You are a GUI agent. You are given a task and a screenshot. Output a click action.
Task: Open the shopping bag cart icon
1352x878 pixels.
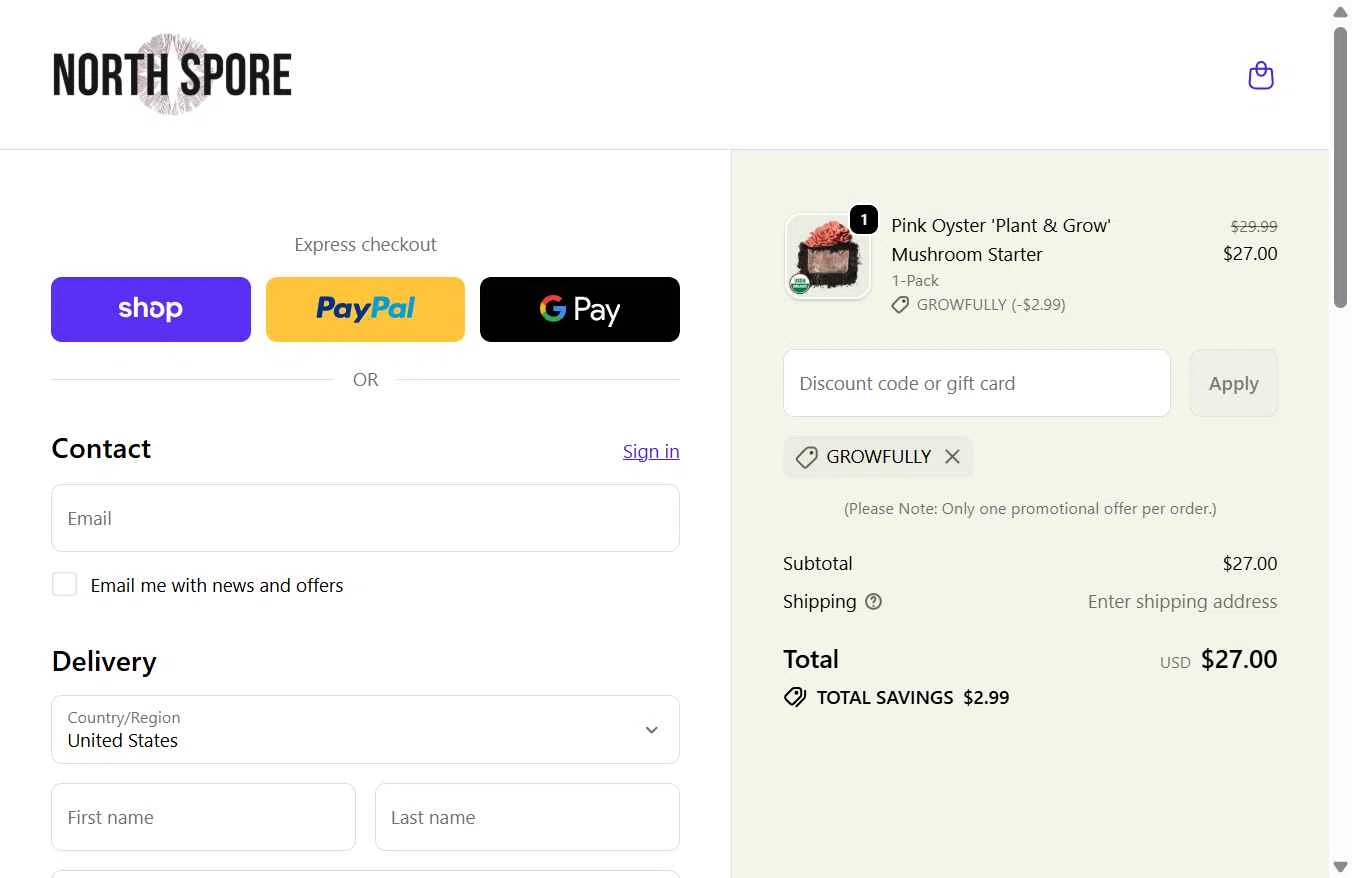coord(1261,75)
